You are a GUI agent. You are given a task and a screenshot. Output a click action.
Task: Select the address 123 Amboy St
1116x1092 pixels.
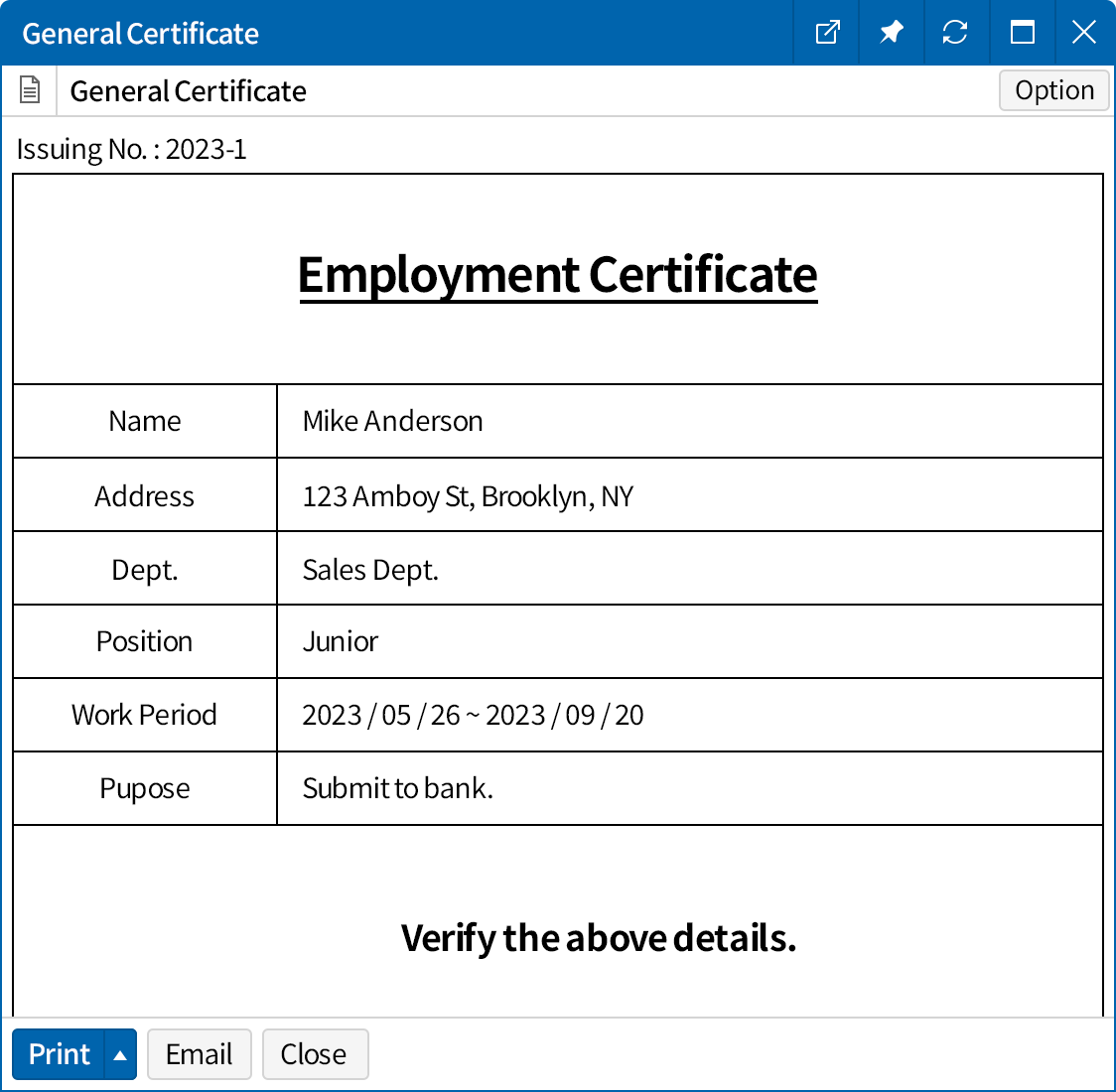click(468, 495)
